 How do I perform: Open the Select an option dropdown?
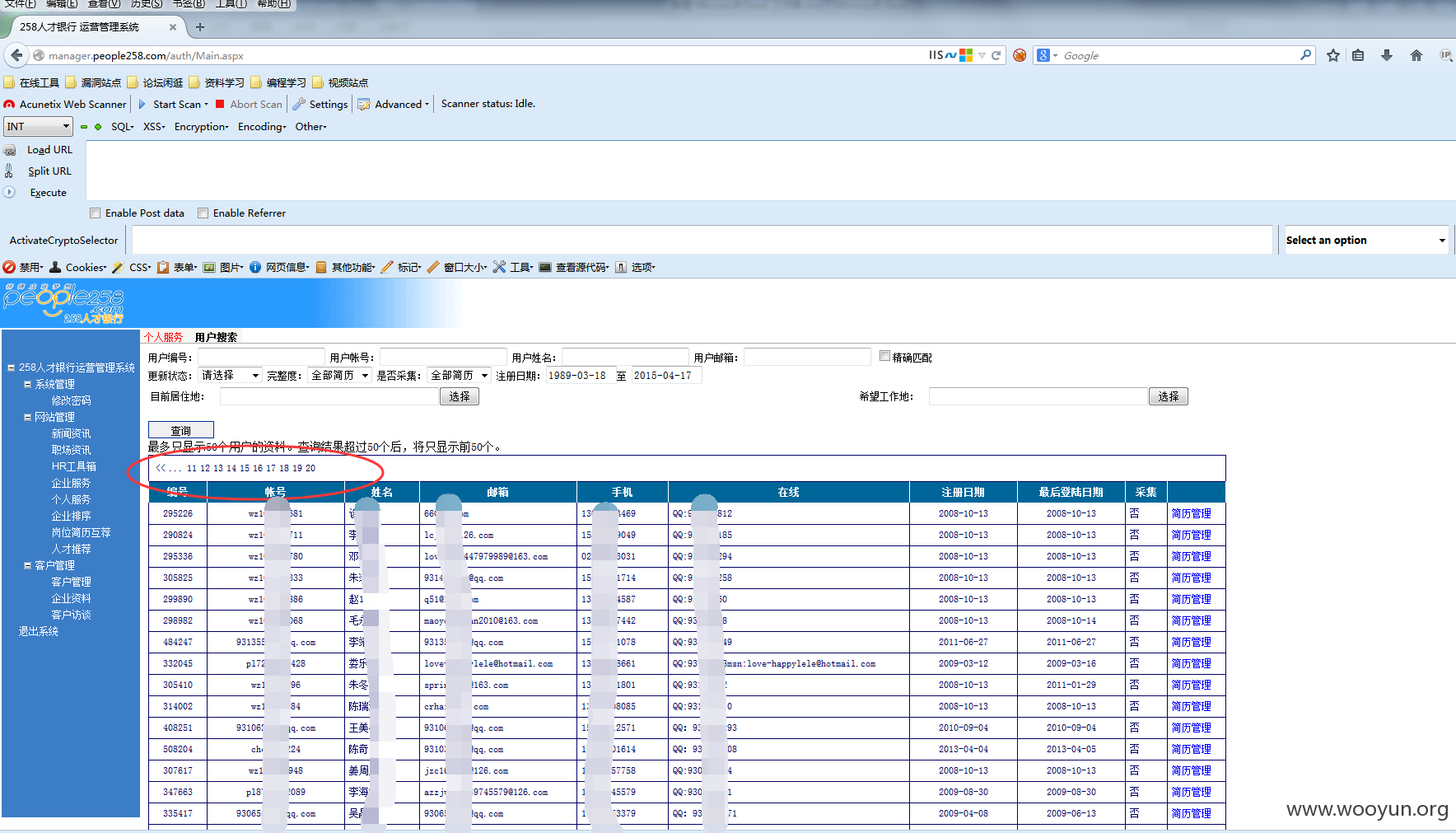click(1366, 240)
